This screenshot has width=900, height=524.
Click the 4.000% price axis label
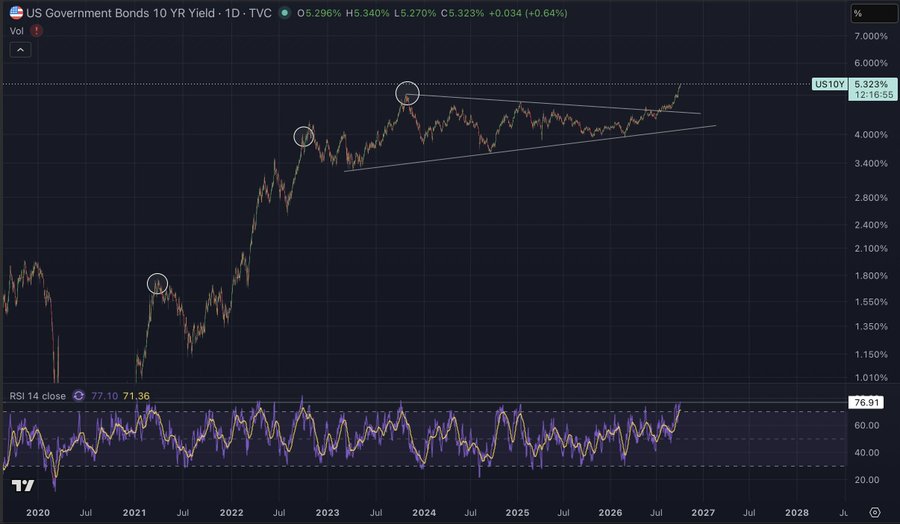(871, 135)
